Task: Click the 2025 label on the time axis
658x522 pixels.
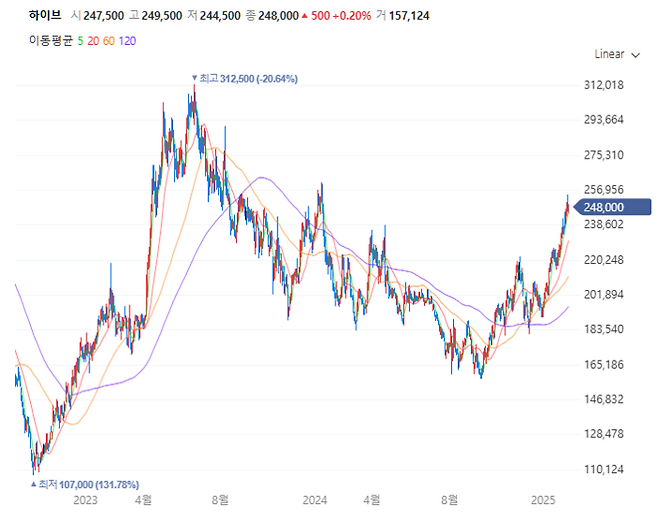Action: click(542, 498)
